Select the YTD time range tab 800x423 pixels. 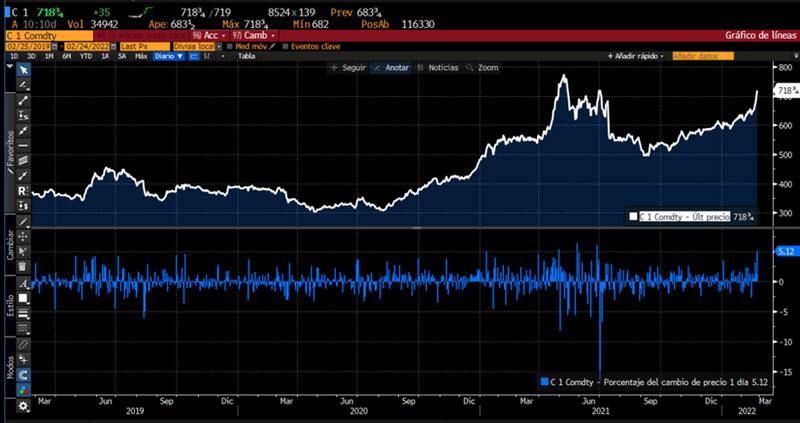(85, 57)
